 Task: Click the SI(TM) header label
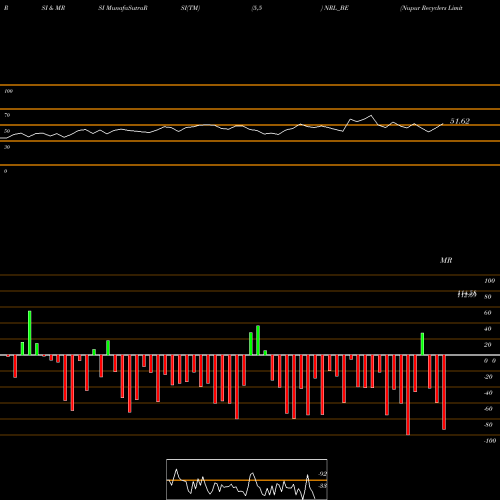[x=190, y=8]
